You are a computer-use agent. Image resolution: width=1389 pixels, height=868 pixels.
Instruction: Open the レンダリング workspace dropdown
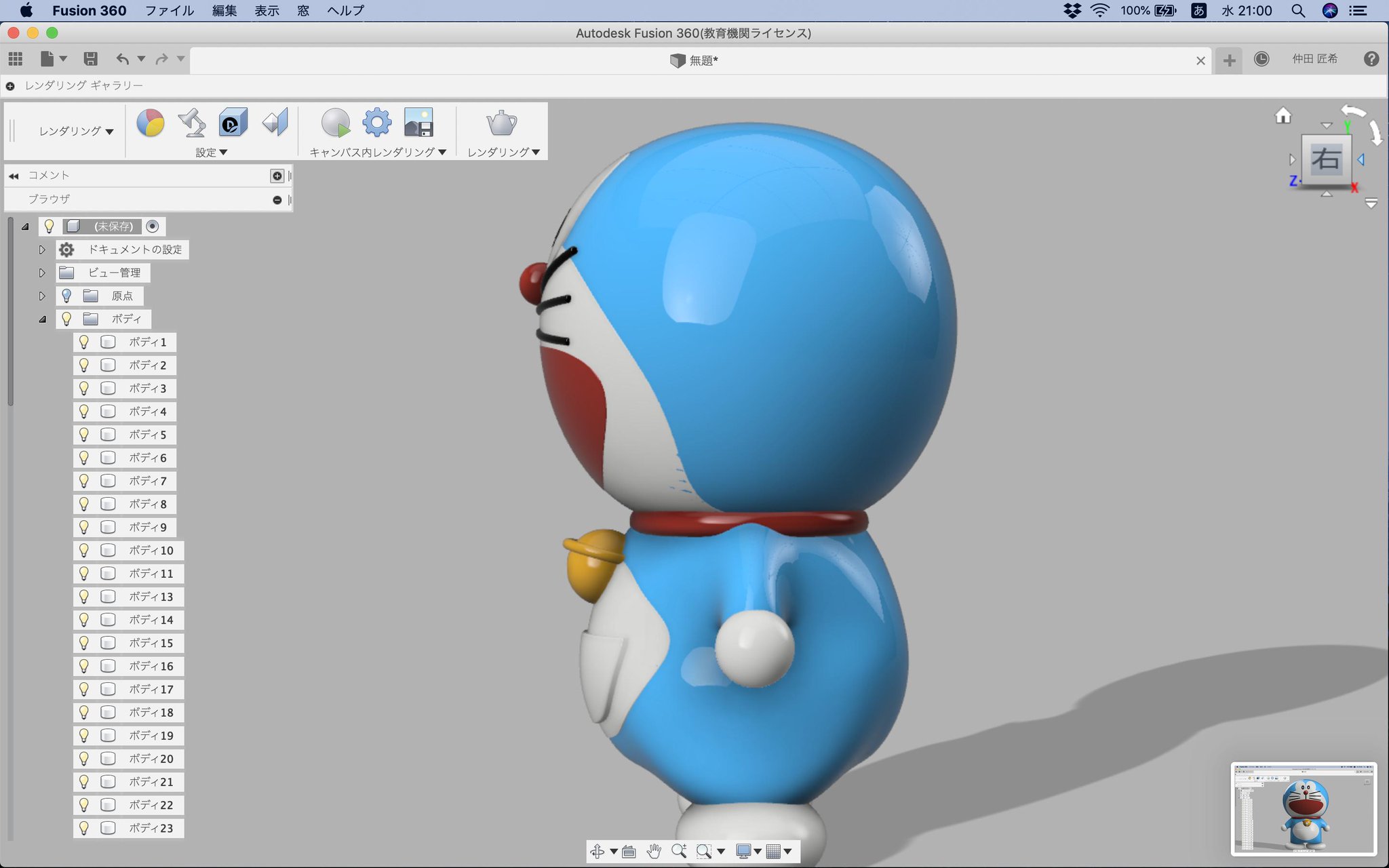76,132
